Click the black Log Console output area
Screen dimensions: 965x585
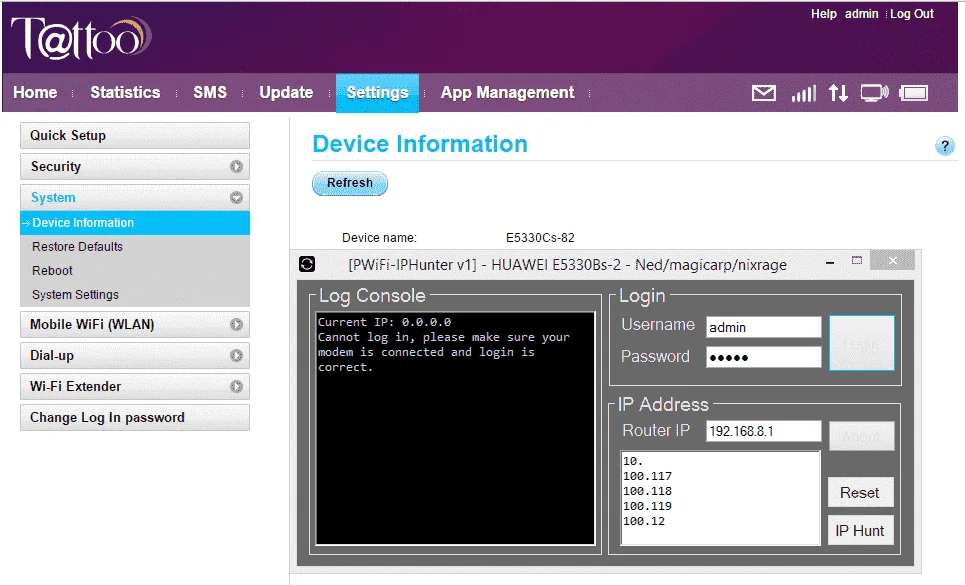click(x=455, y=428)
